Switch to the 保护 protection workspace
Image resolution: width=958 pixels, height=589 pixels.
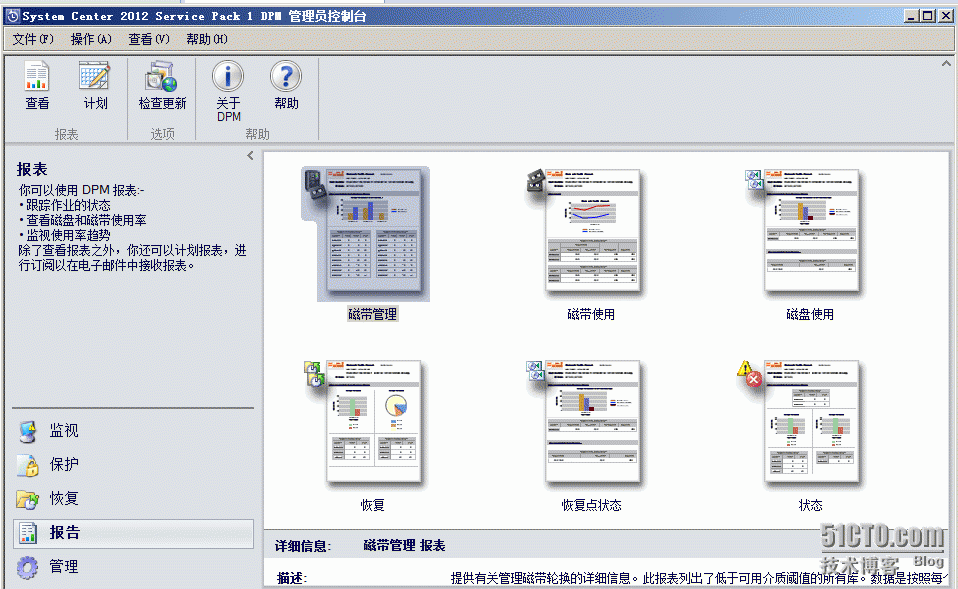pyautogui.click(x=133, y=464)
